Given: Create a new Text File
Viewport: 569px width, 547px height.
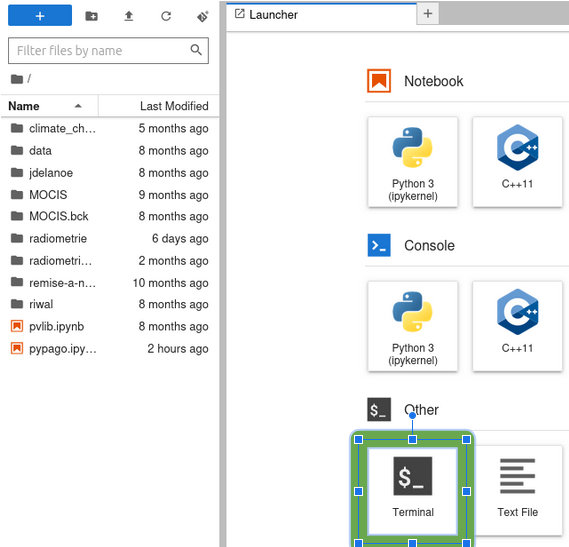Looking at the screenshot, I should 517,491.
